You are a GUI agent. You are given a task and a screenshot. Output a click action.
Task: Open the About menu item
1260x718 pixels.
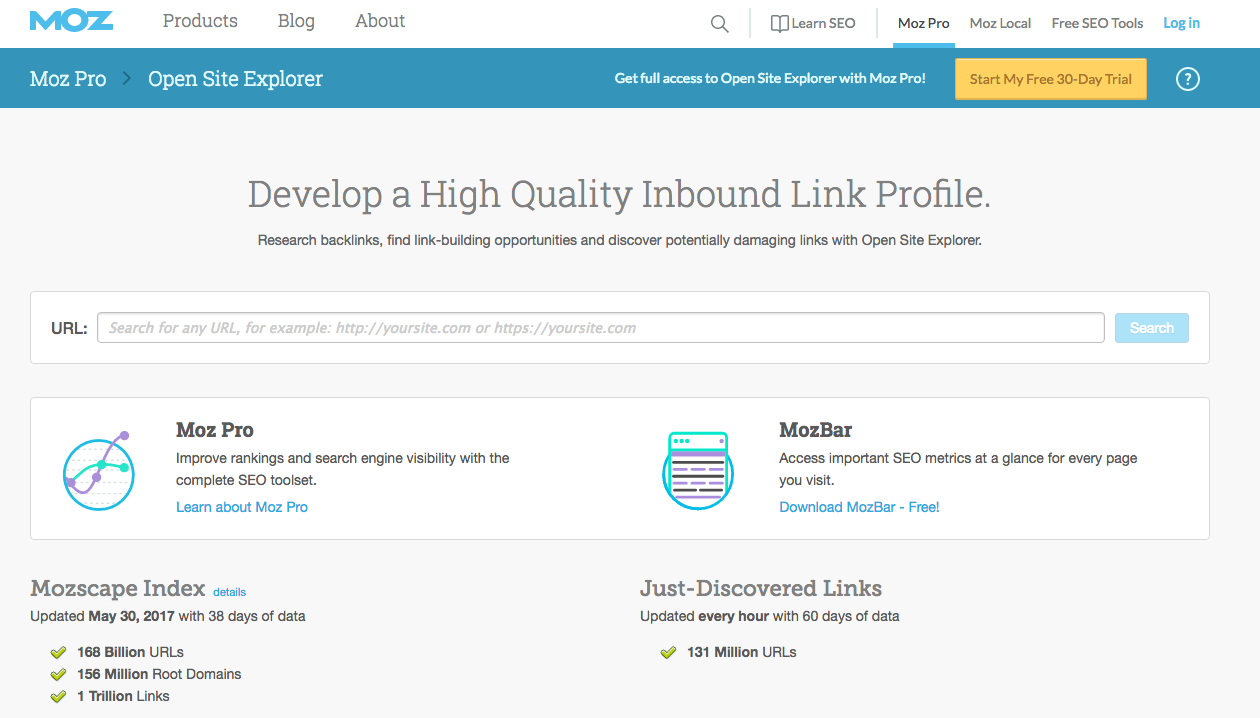click(380, 21)
